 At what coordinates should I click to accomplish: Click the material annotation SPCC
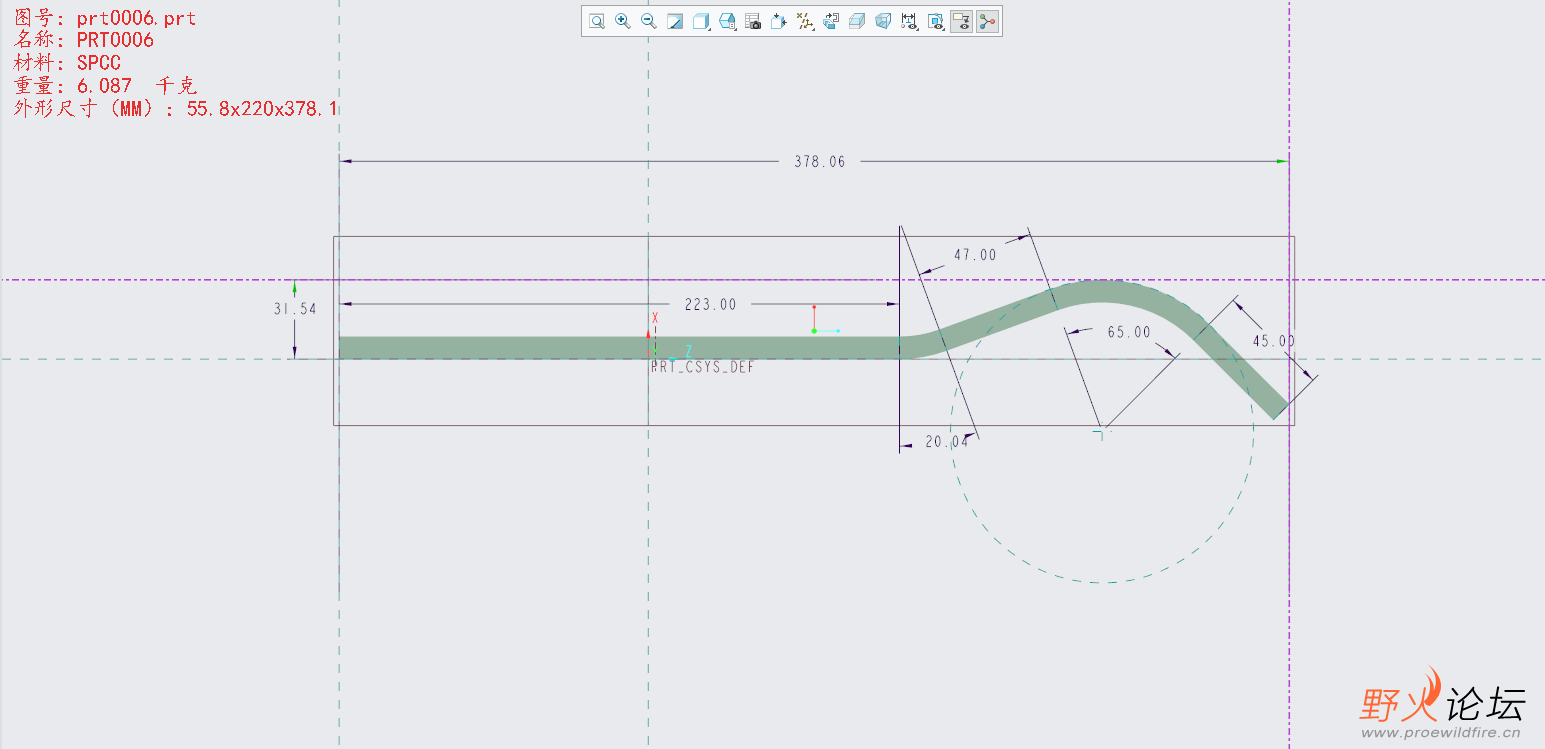point(98,63)
